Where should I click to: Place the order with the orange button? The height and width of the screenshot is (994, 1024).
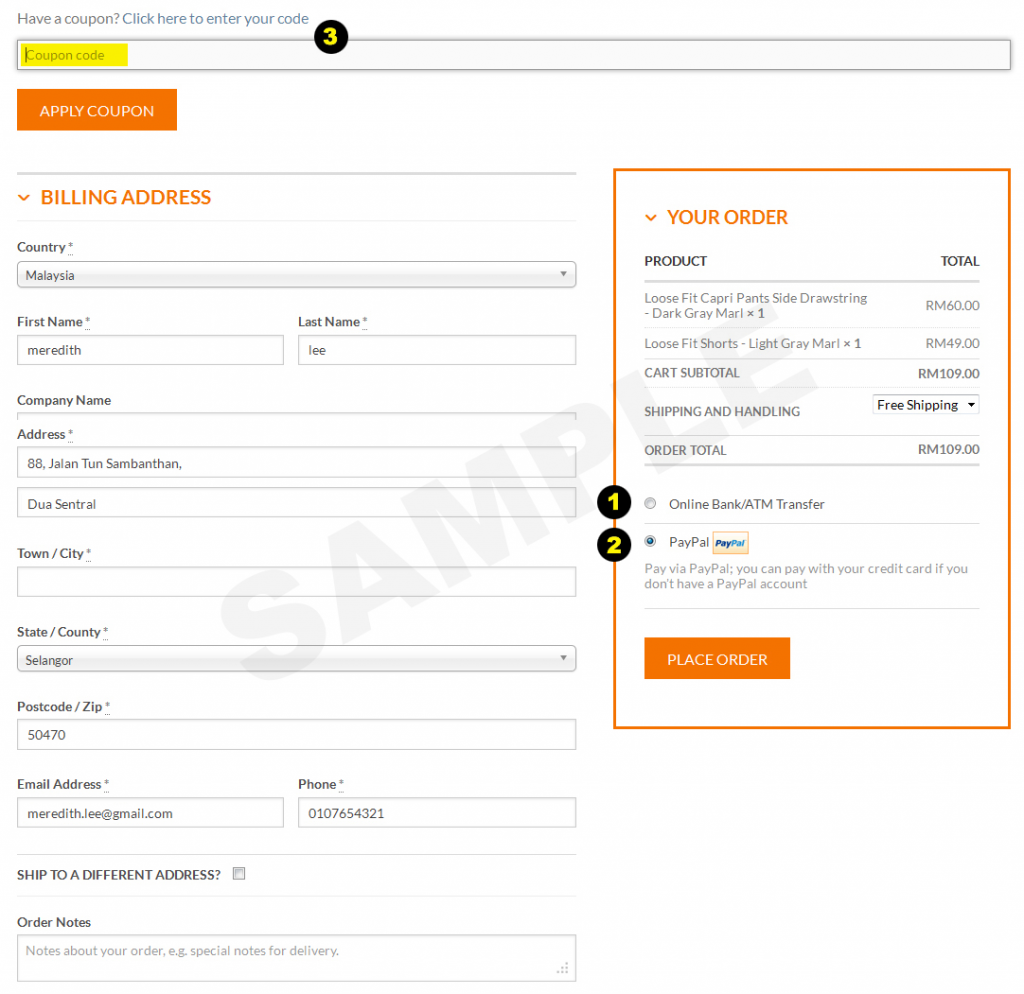pos(717,658)
